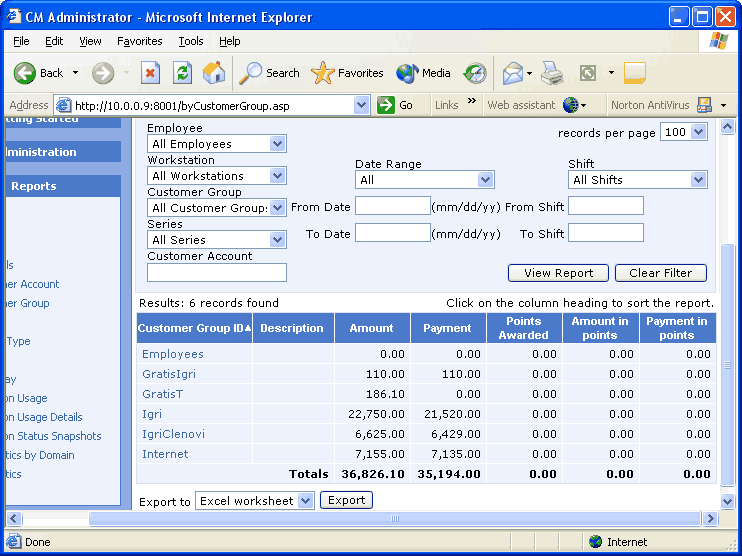Open the Favorites star icon

pyautogui.click(x=323, y=73)
